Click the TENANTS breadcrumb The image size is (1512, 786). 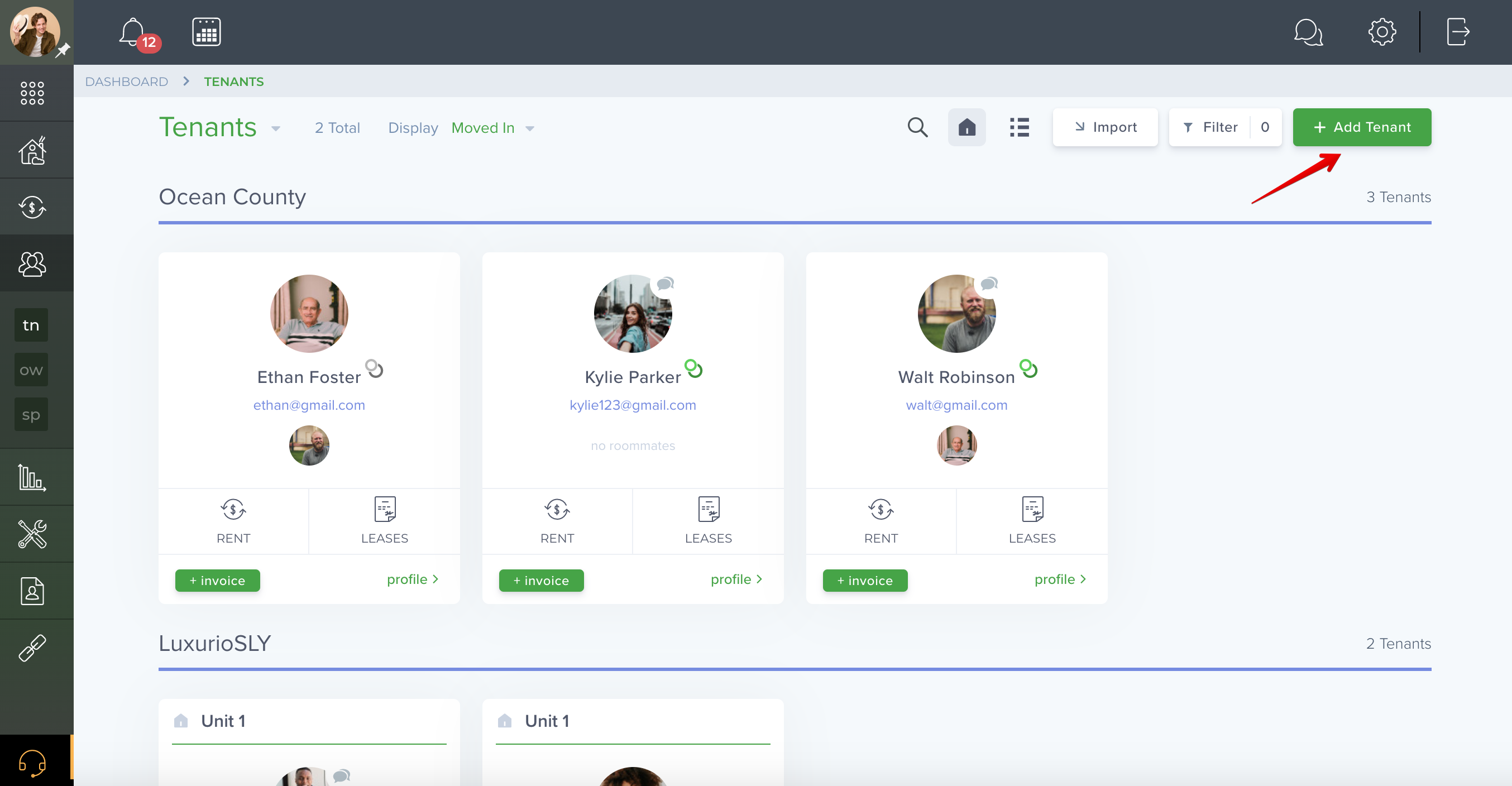coord(233,82)
